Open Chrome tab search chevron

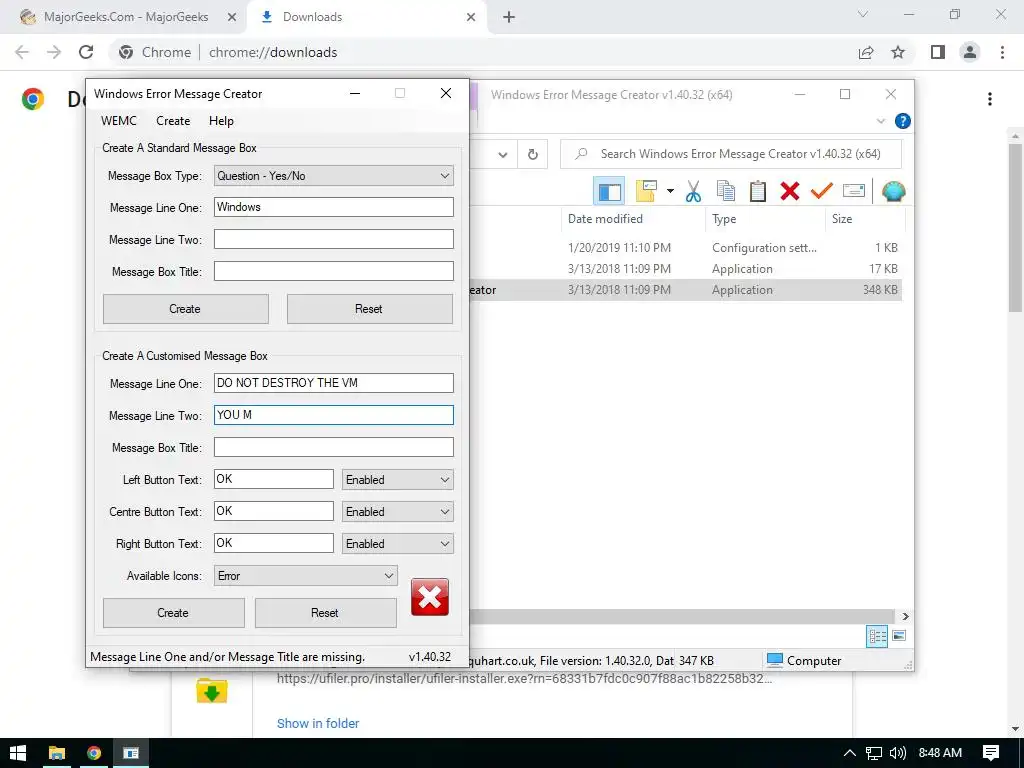click(863, 14)
